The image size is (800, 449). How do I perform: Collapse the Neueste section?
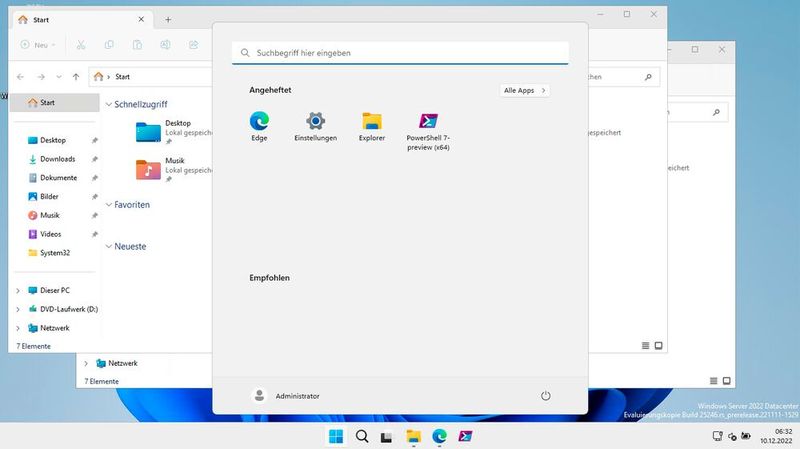click(109, 246)
